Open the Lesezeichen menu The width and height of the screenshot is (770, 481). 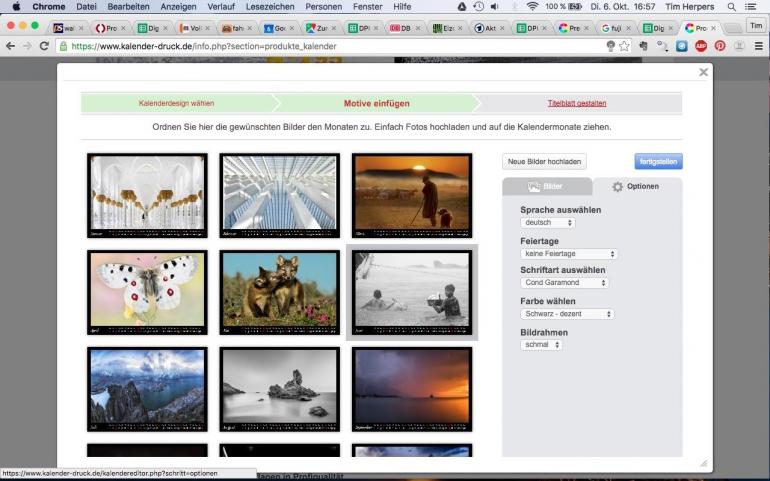coord(270,6)
